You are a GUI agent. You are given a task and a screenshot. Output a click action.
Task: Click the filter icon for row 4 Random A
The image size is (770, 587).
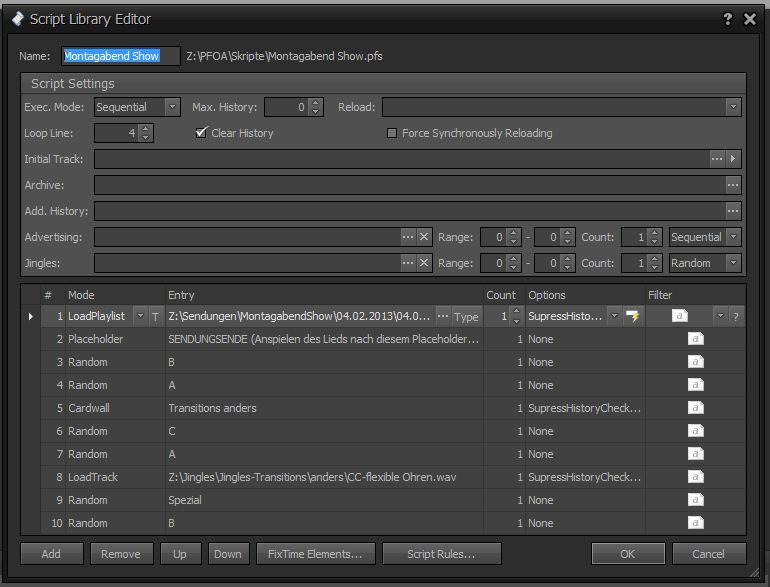[x=695, y=385]
